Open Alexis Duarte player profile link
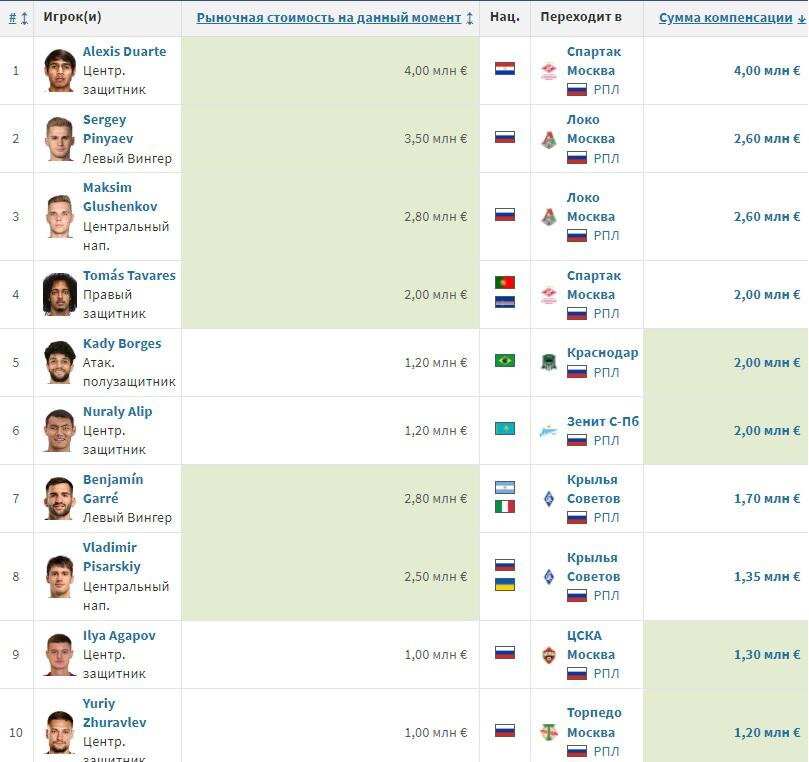Viewport: 809px width, 762px height. pos(124,52)
